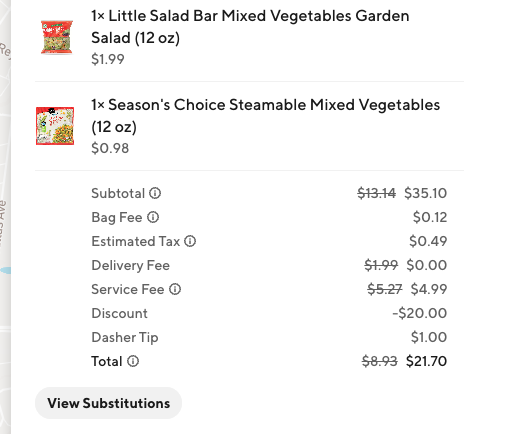The height and width of the screenshot is (434, 505).
Task: Click the Subtotal info icon
Action: (x=155, y=193)
